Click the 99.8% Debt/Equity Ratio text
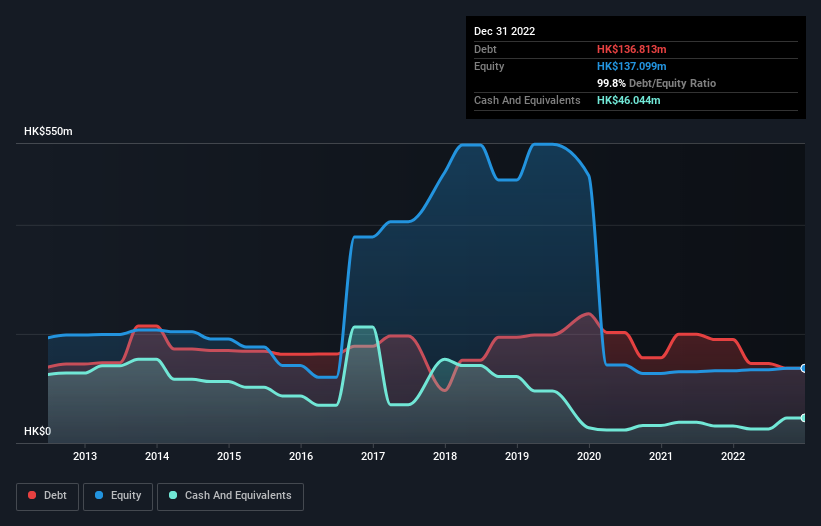This screenshot has width=821, height=526. (x=656, y=83)
